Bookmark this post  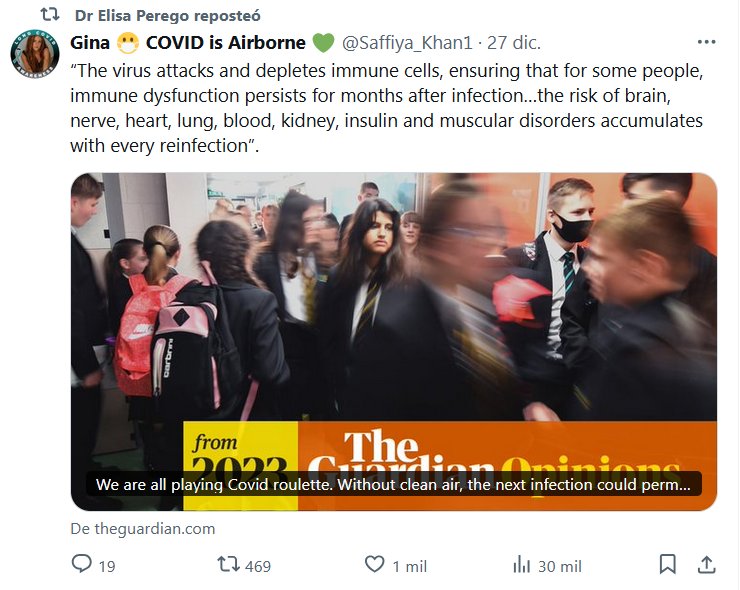667,564
